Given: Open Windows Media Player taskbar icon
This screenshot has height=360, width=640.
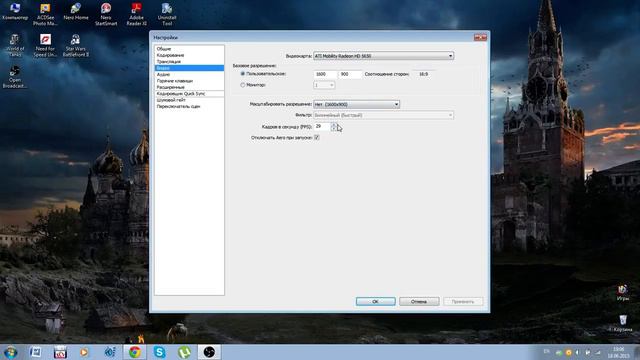Looking at the screenshot, I should 84,352.
